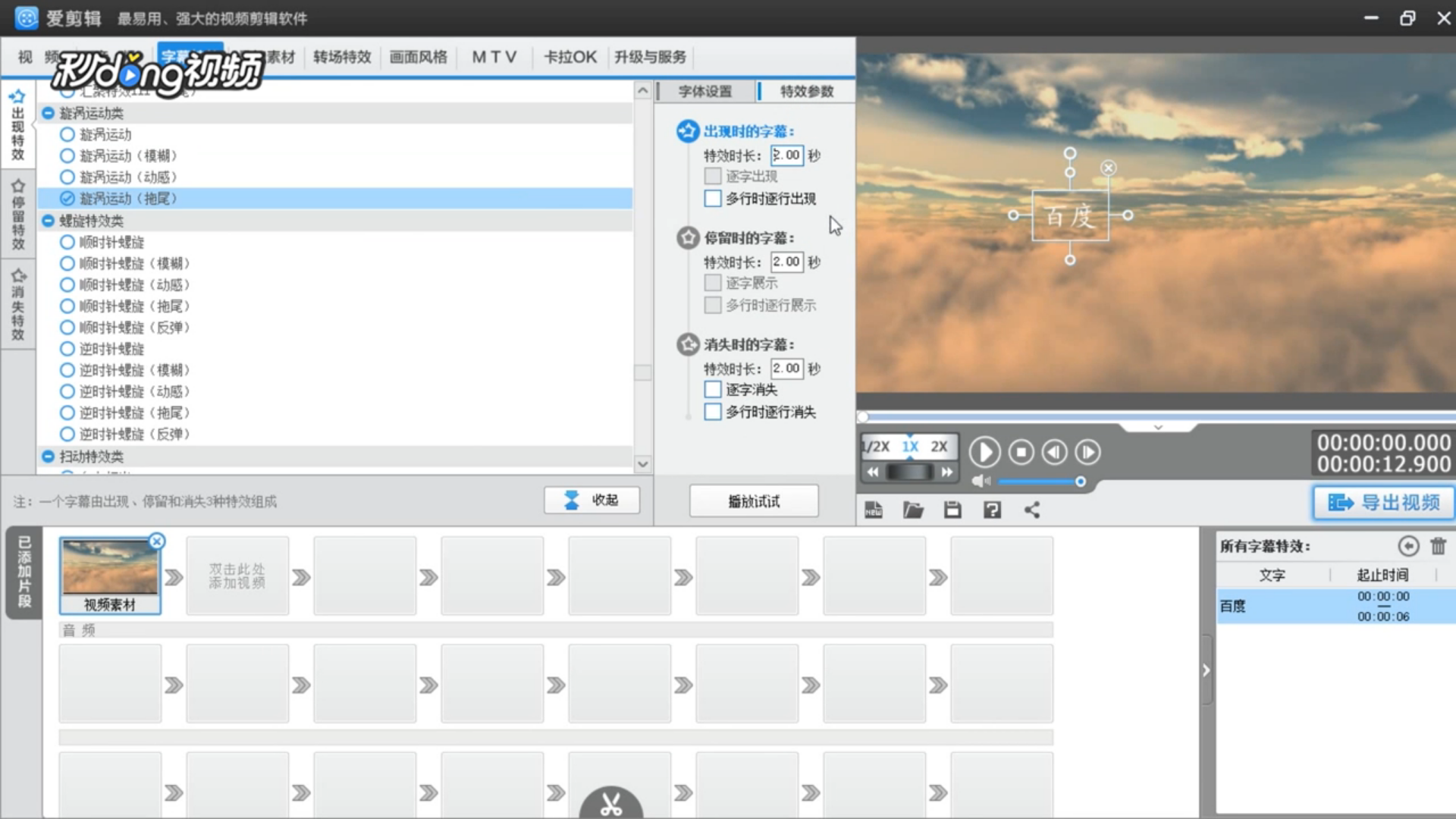Select 旋涡运动 effect radio
This screenshot has width=1456, height=819.
(x=67, y=134)
